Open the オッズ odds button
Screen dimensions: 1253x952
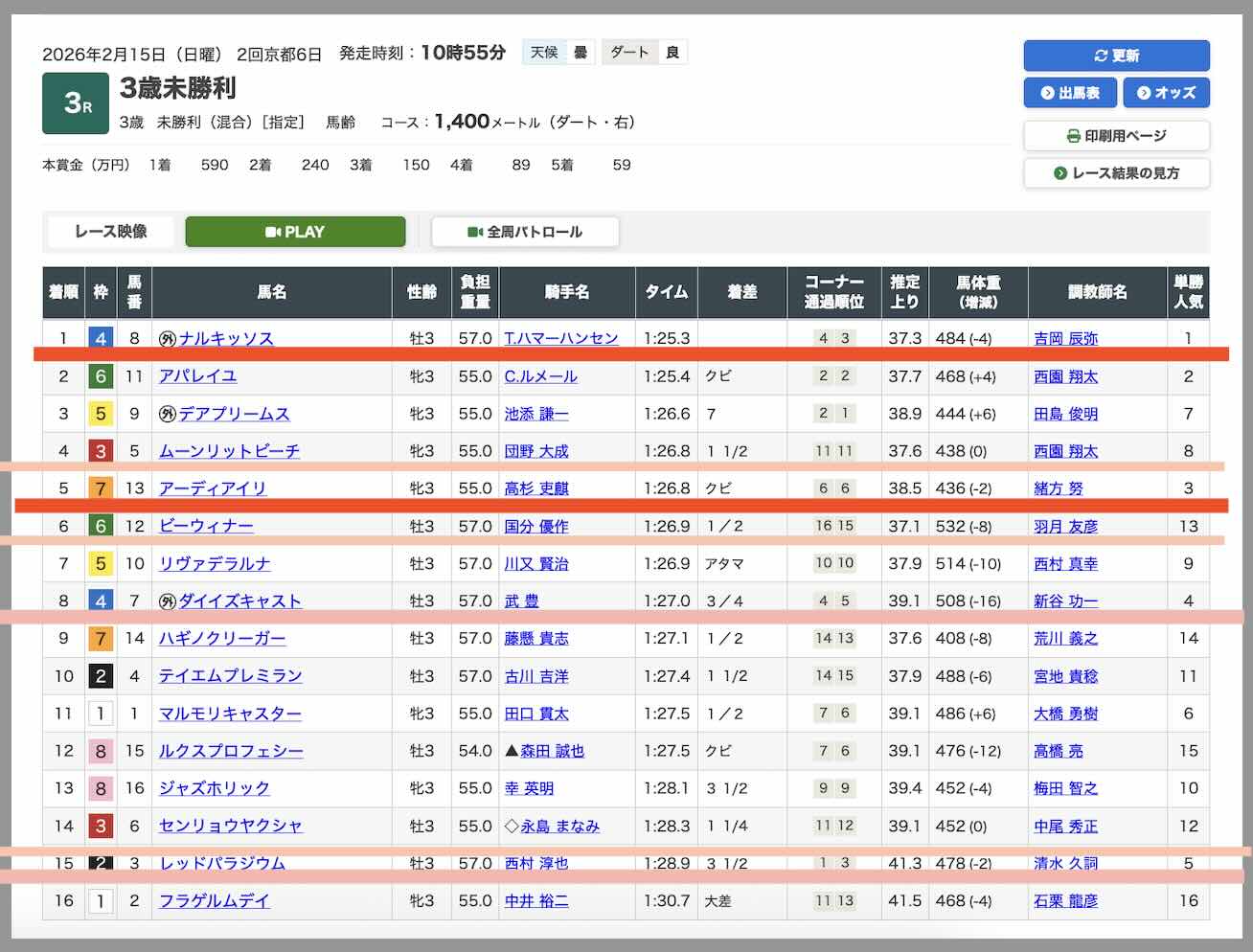(1166, 93)
